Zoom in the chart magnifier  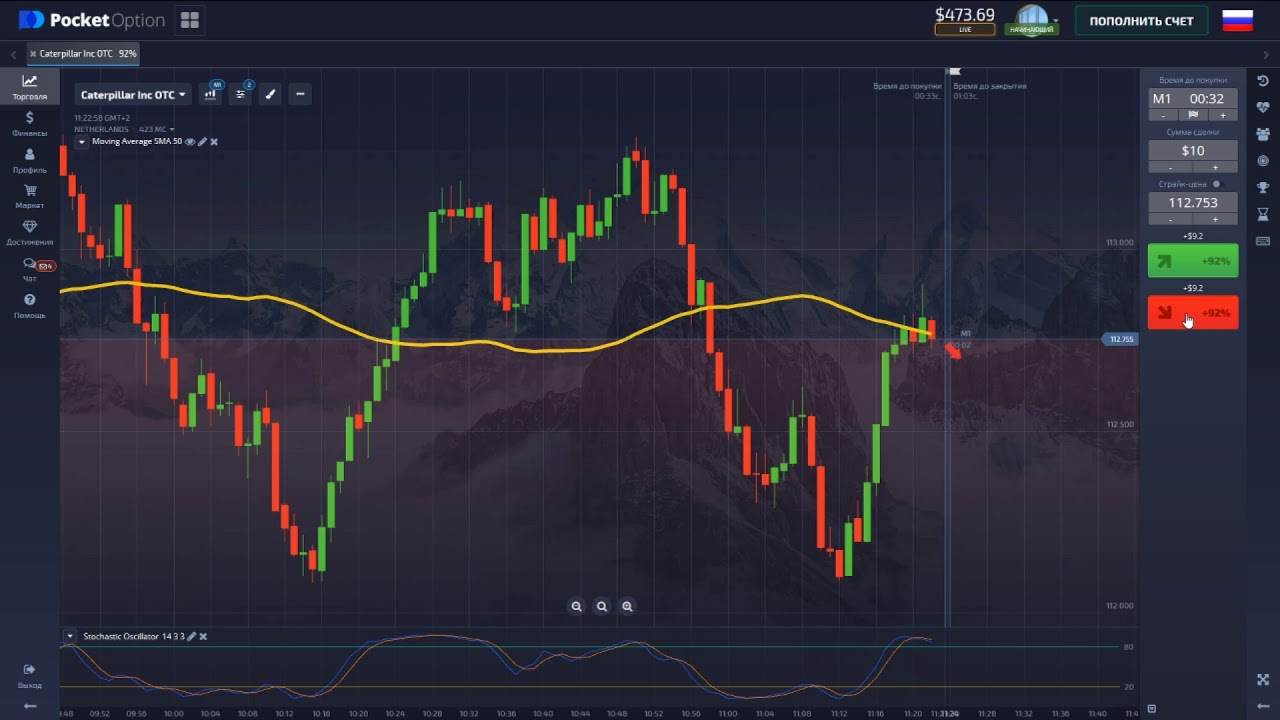tap(627, 606)
